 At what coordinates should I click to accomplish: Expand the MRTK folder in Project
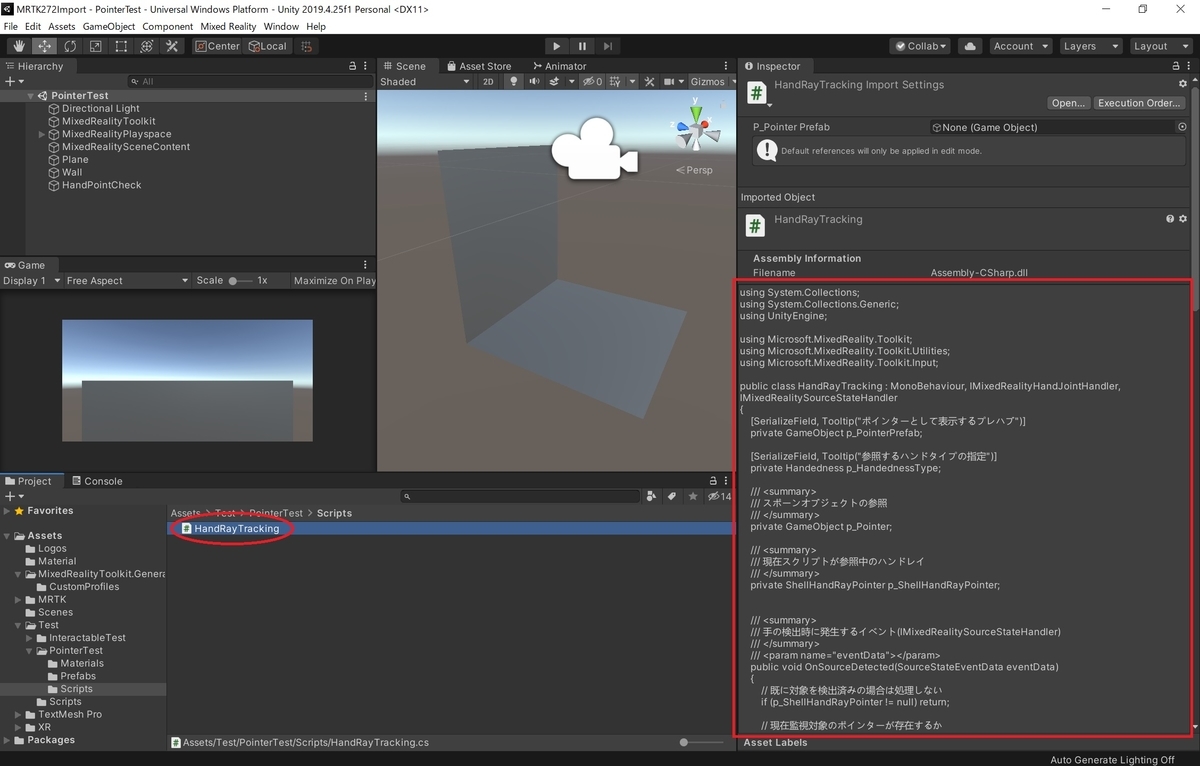(18, 600)
